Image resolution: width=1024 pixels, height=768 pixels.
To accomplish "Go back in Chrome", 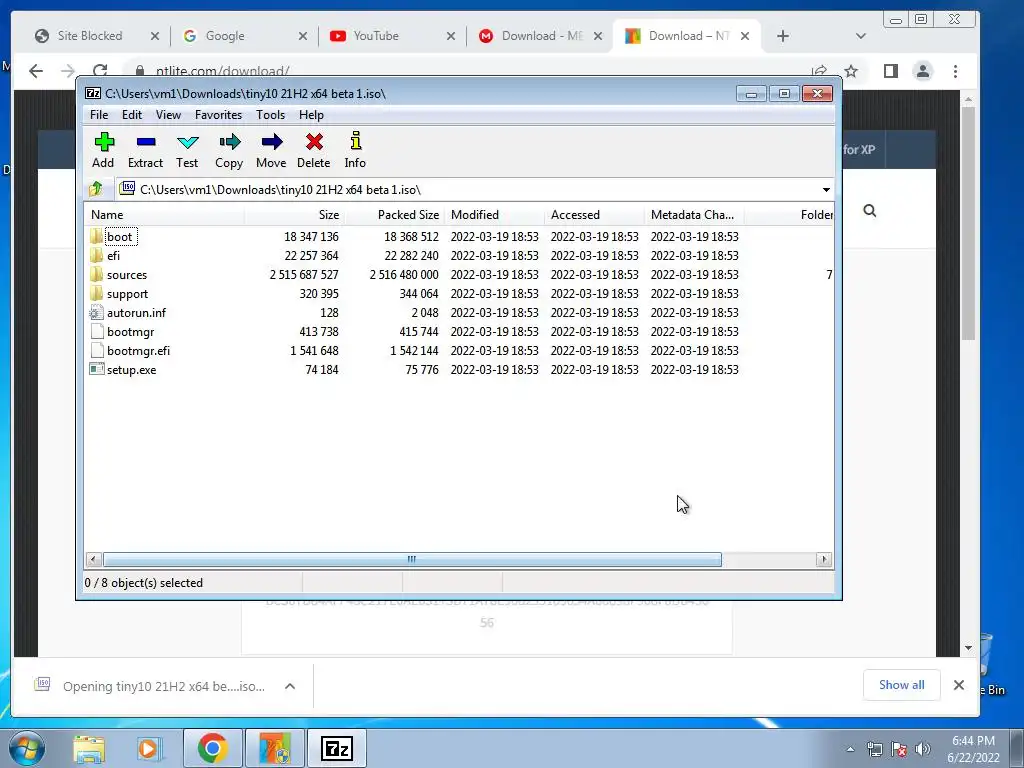I will coord(36,71).
